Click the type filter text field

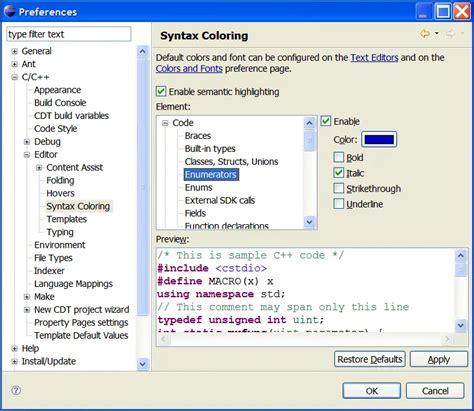pyautogui.click(x=69, y=34)
